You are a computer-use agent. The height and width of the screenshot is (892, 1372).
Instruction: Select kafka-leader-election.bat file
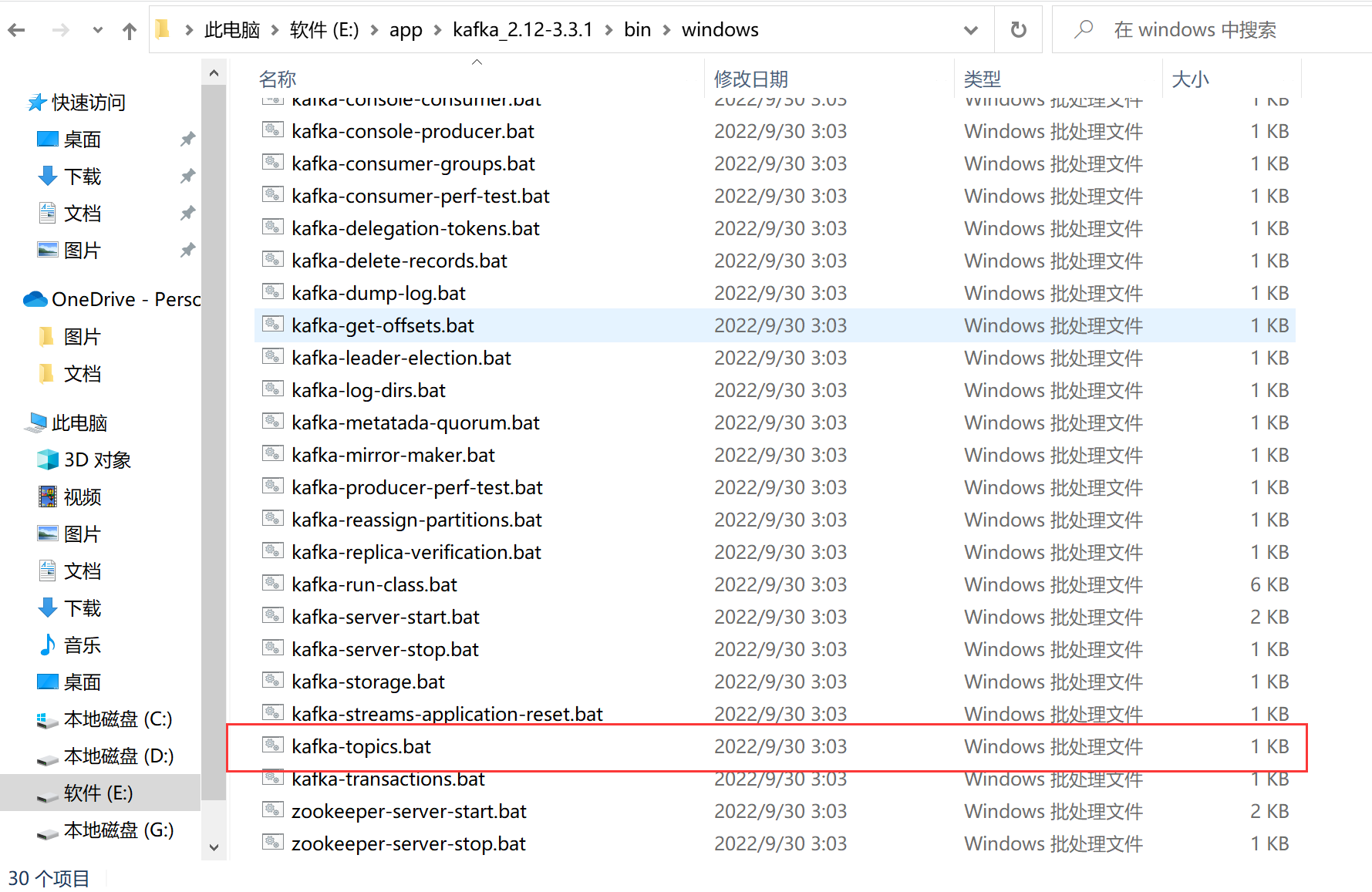tap(774, 358)
